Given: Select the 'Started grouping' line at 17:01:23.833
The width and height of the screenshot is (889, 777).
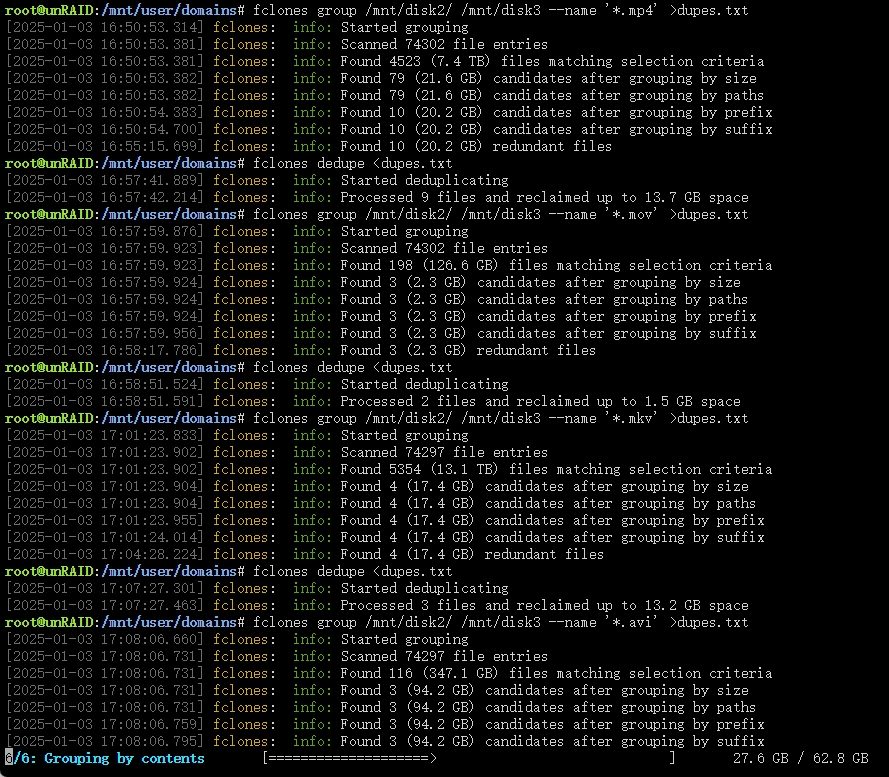Looking at the screenshot, I should pos(238,436).
